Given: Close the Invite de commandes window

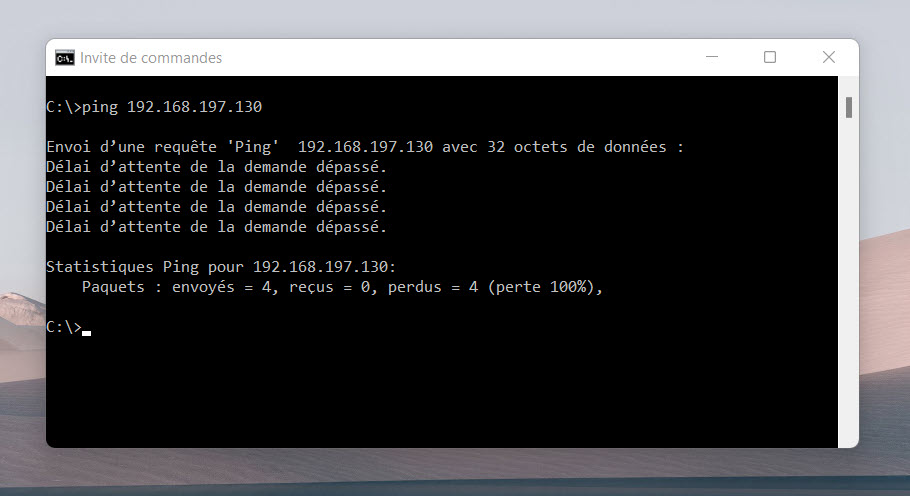Looking at the screenshot, I should pos(829,57).
